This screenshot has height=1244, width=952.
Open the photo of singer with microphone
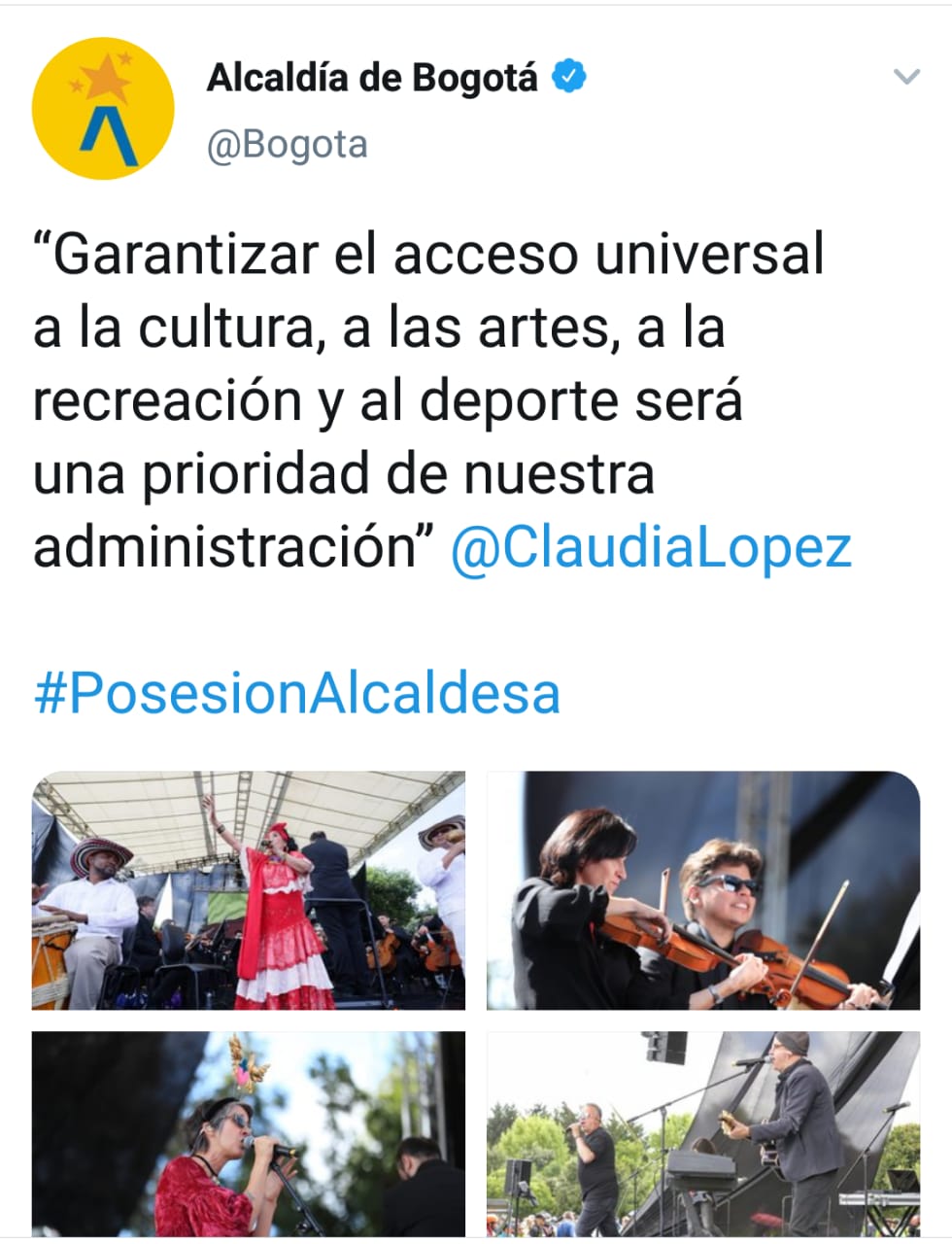(249, 1134)
